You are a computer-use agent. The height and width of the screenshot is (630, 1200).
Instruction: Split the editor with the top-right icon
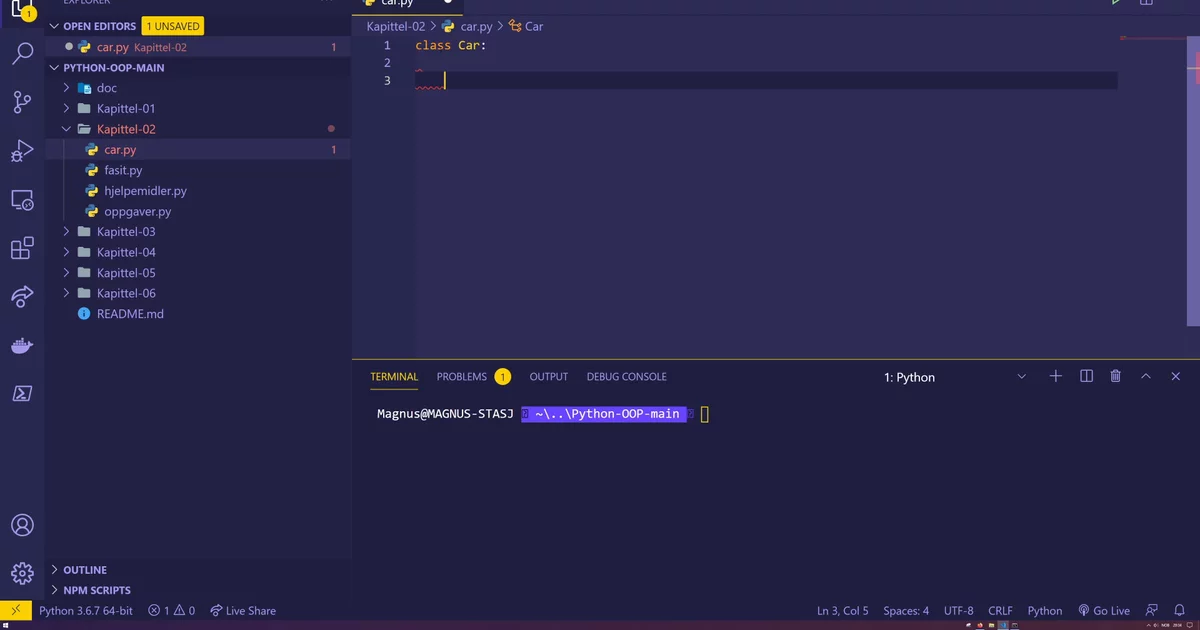1147,3
